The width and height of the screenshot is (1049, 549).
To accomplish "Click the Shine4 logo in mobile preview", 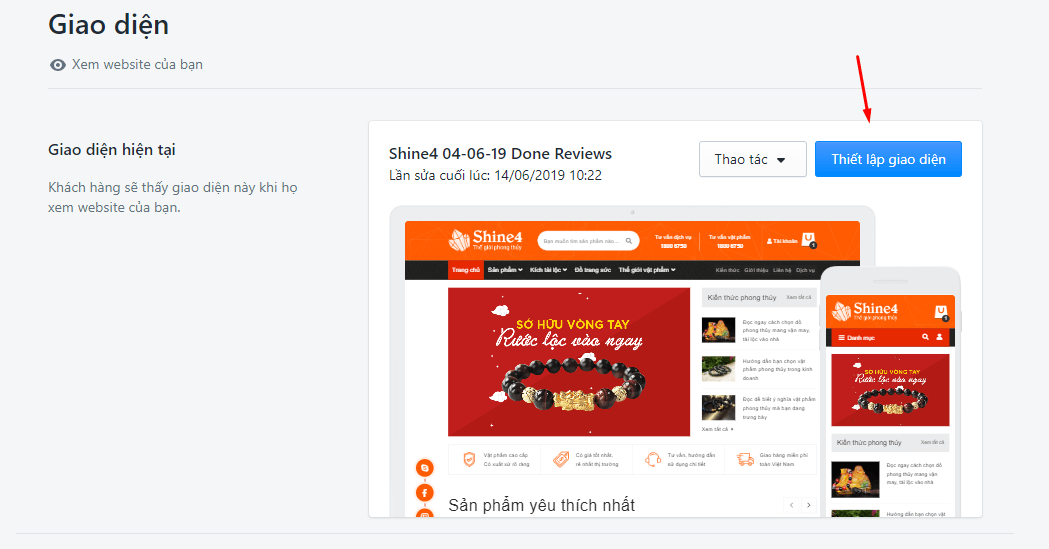I will [x=865, y=312].
